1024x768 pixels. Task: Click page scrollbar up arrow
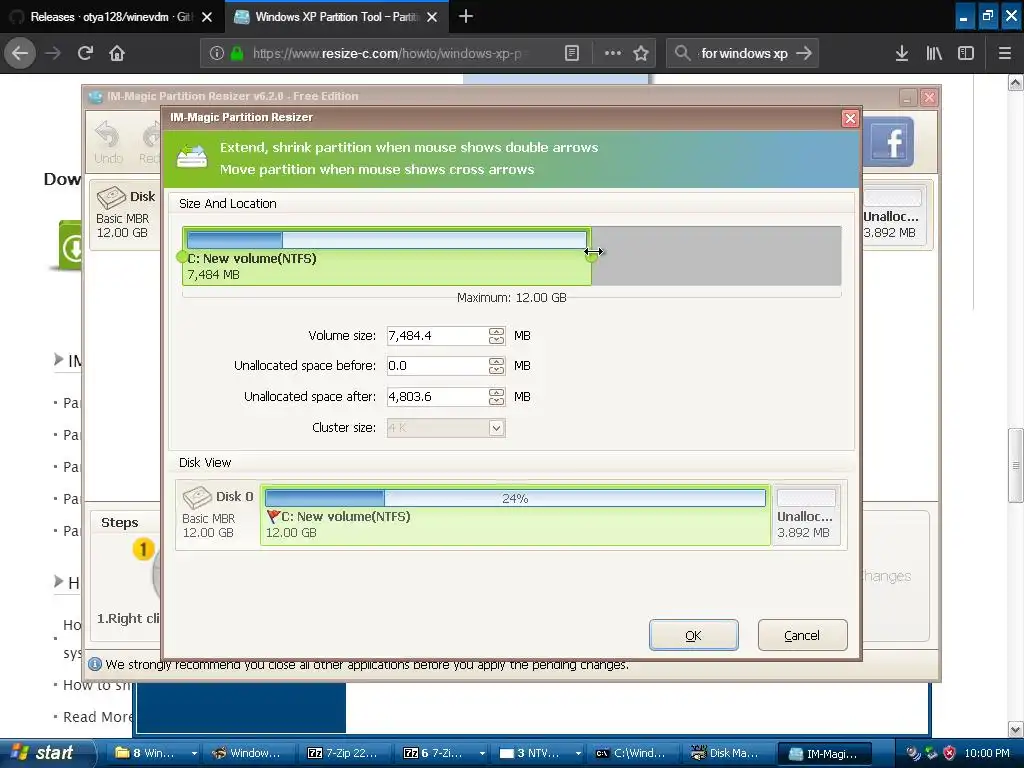(1016, 82)
